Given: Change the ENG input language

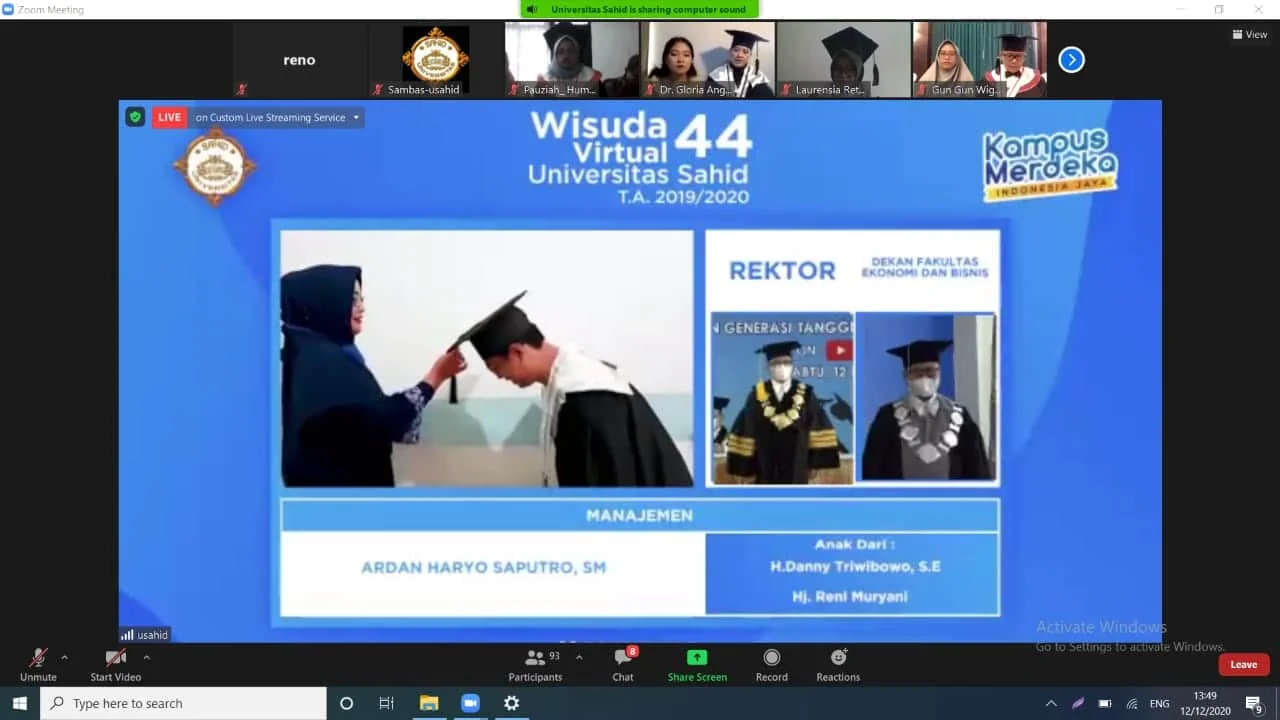Looking at the screenshot, I should pyautogui.click(x=1160, y=703).
